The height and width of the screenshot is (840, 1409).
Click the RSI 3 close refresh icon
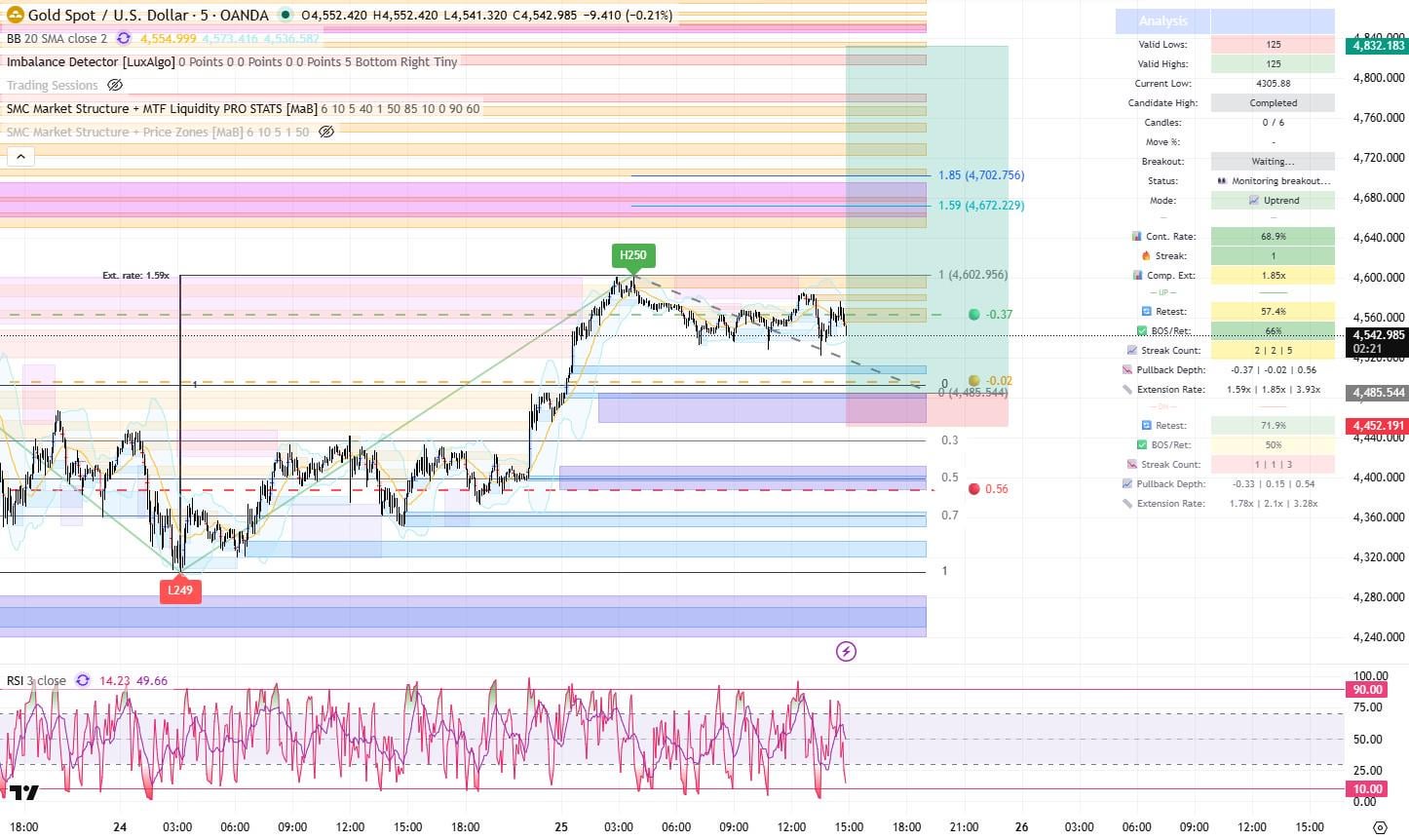click(x=82, y=680)
